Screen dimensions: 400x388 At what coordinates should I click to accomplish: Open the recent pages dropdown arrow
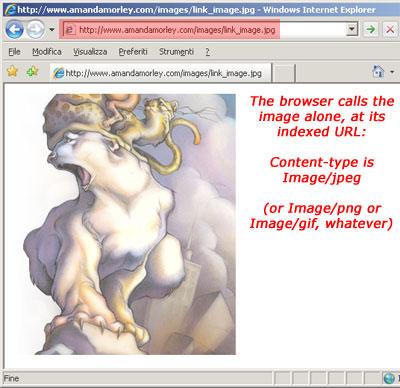52,30
